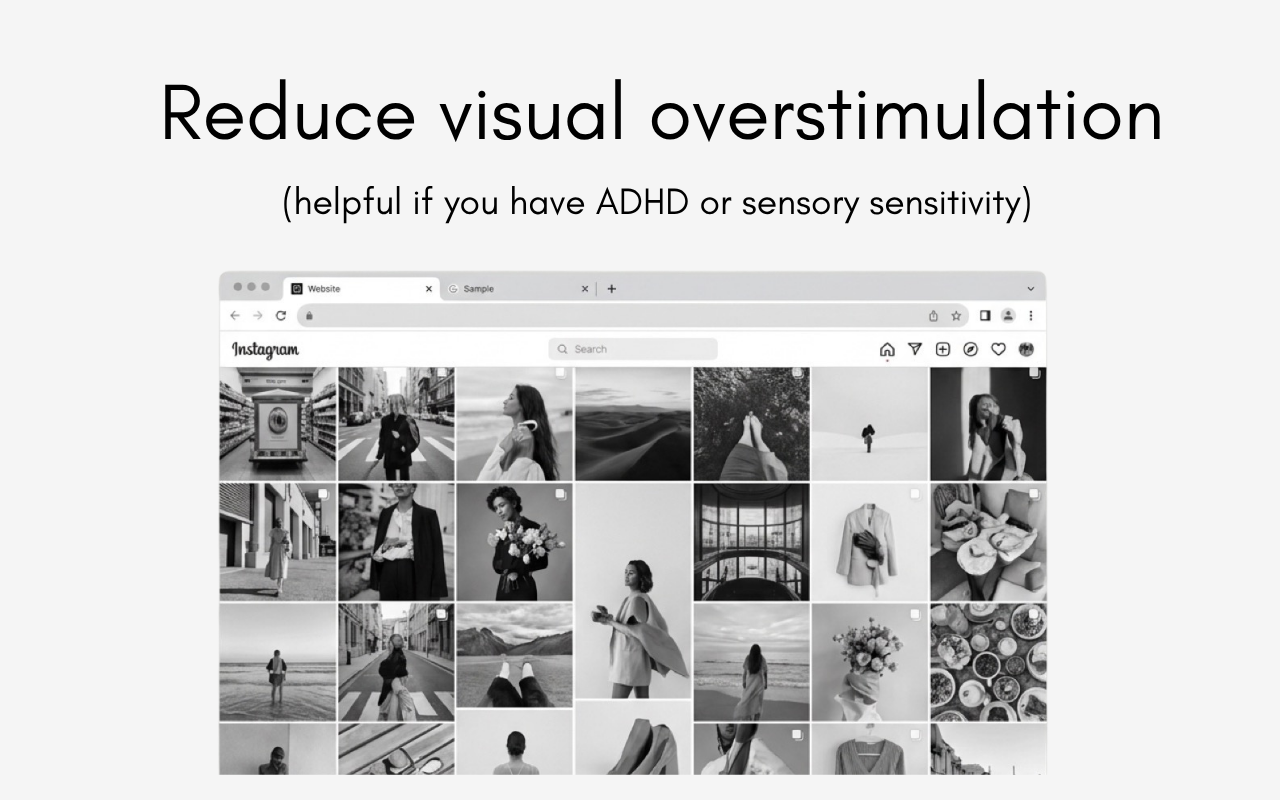Focus the Instagram Search field
This screenshot has height=800, width=1280.
(x=633, y=349)
